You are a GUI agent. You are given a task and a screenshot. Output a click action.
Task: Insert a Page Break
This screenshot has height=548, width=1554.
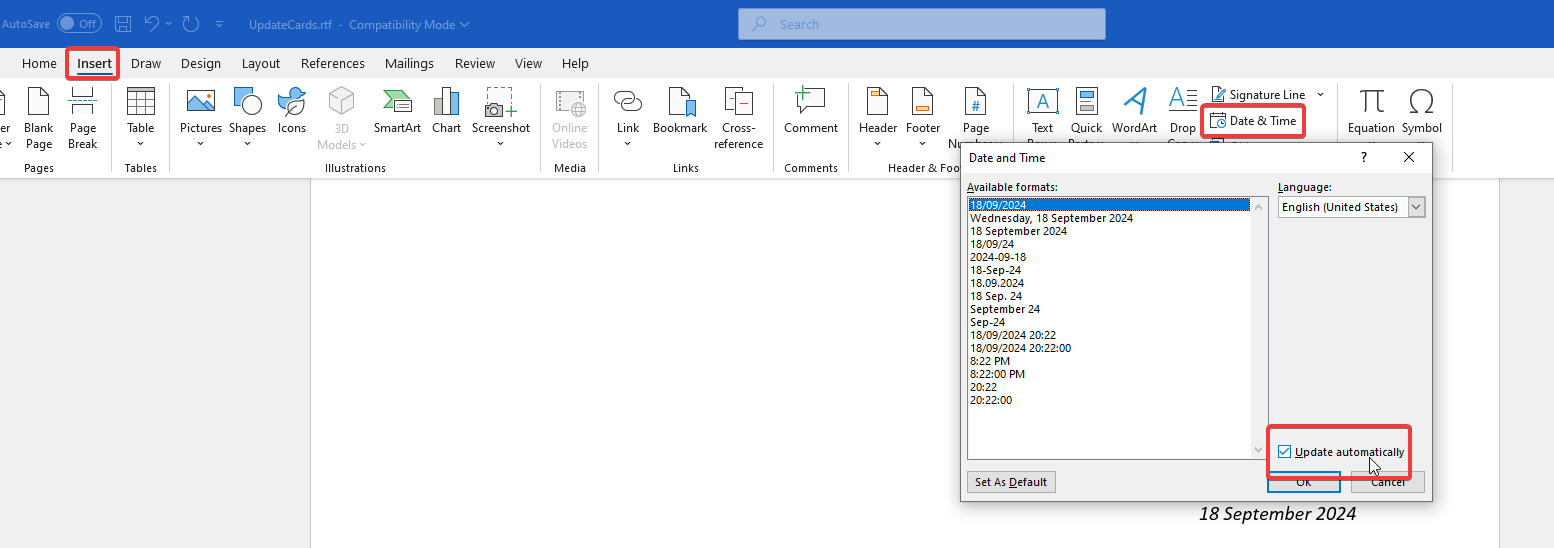[x=83, y=118]
